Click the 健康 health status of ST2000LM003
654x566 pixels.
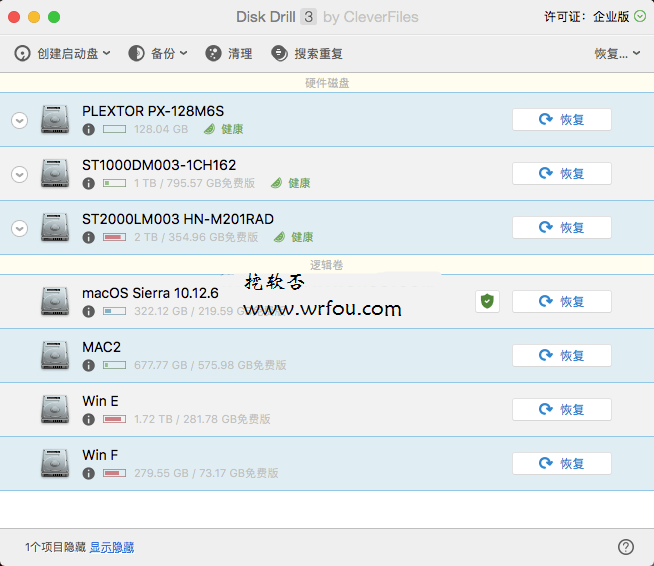(294, 237)
